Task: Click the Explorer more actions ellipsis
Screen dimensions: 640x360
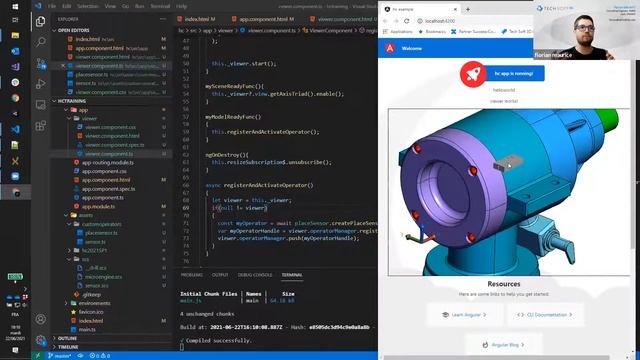Action: coord(163,19)
